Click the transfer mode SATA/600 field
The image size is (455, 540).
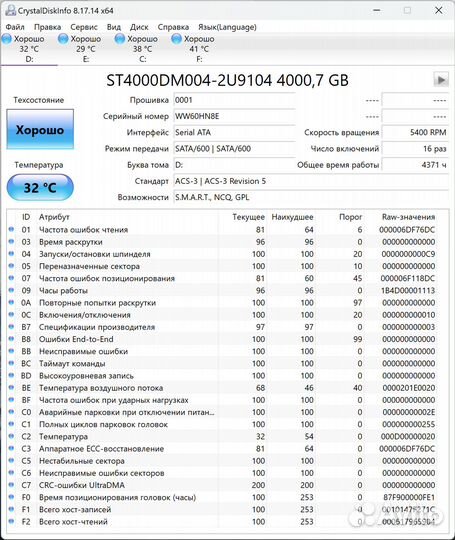coord(235,149)
